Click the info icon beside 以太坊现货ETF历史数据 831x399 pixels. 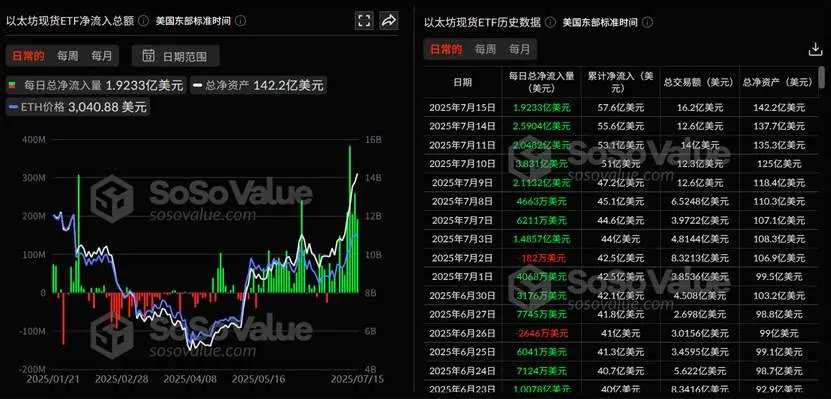pyautogui.click(x=551, y=22)
